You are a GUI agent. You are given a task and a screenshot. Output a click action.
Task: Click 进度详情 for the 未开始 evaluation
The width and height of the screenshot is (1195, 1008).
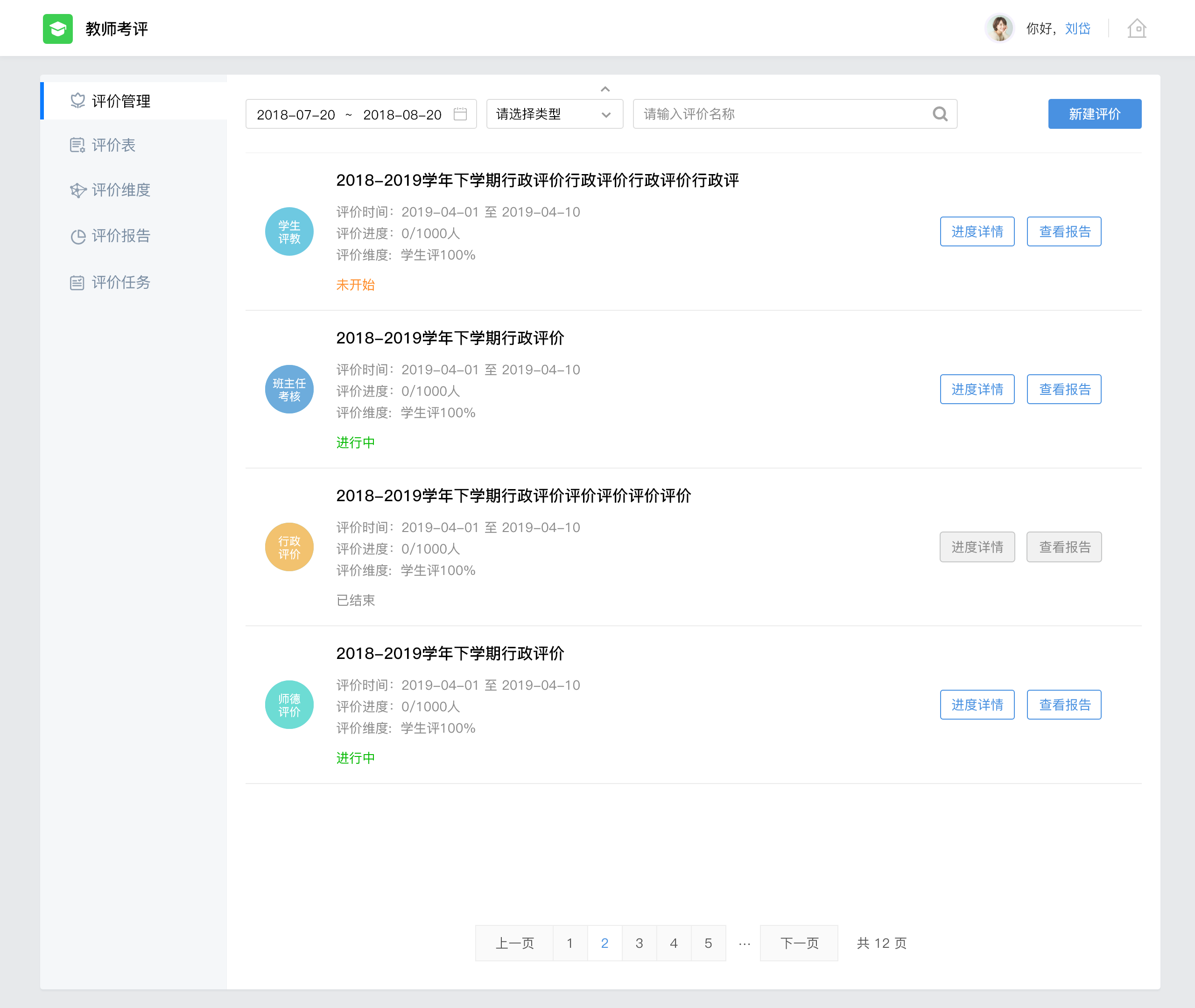(x=977, y=231)
